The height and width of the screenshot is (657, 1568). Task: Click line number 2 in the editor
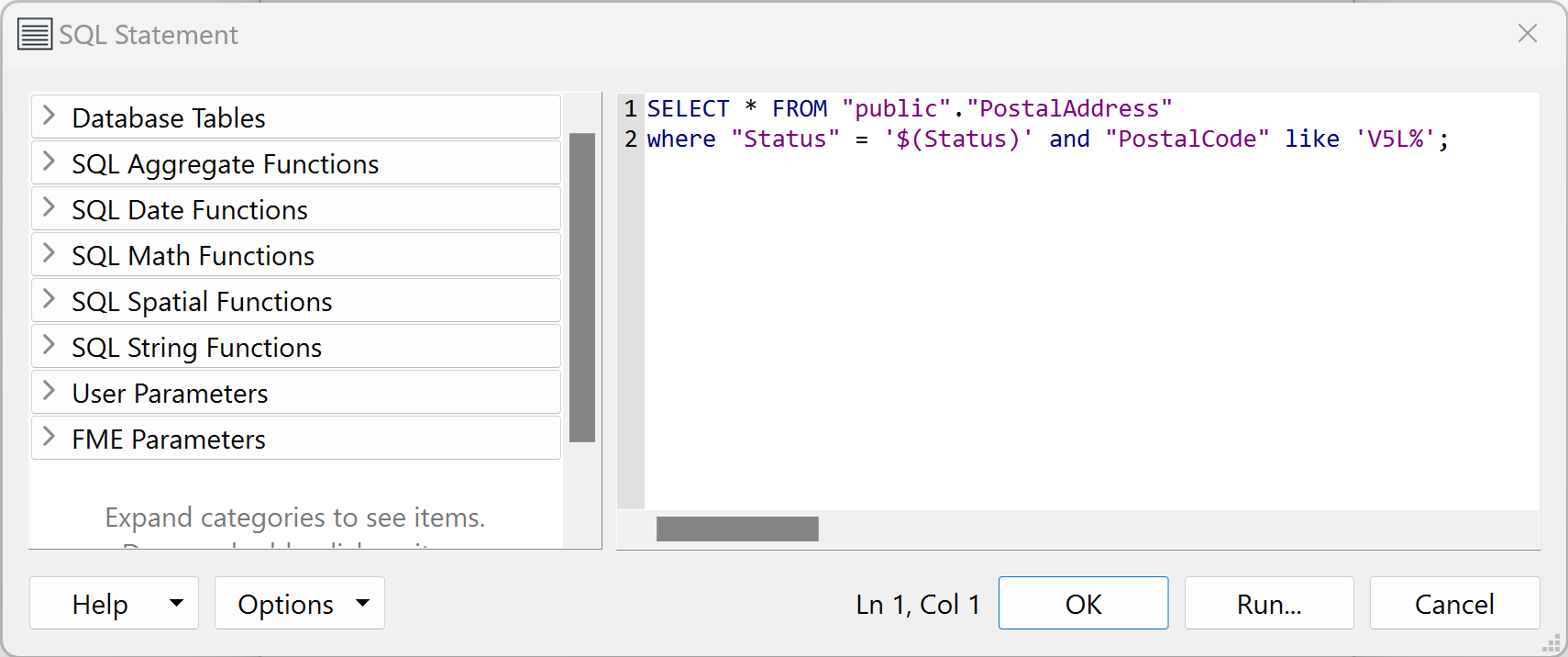tap(630, 139)
